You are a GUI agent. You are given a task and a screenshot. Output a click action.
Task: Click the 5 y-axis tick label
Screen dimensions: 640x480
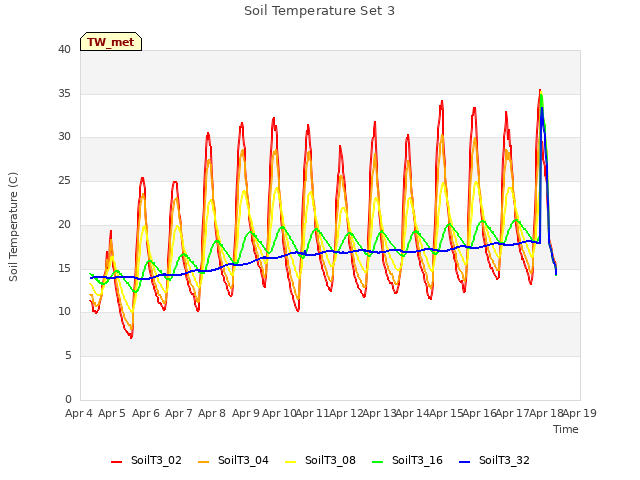pyautogui.click(x=68, y=356)
